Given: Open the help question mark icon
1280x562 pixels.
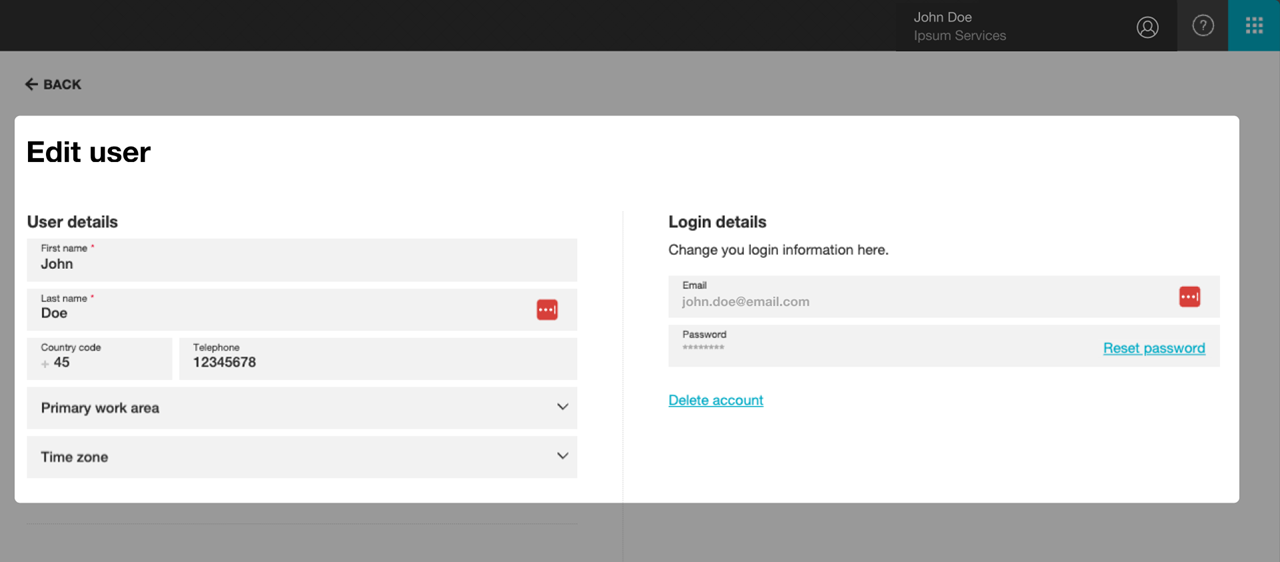Looking at the screenshot, I should [x=1203, y=26].
